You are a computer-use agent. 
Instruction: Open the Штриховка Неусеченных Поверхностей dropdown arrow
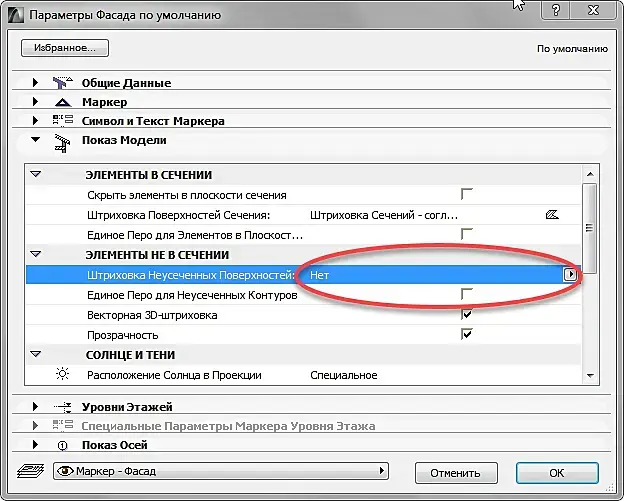click(x=570, y=274)
